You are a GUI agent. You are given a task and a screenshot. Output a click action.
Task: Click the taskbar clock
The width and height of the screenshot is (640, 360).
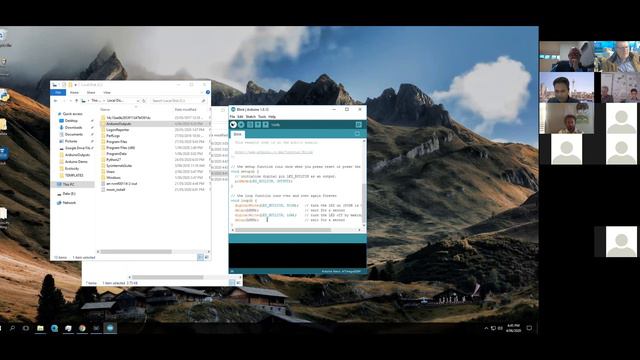(513, 328)
